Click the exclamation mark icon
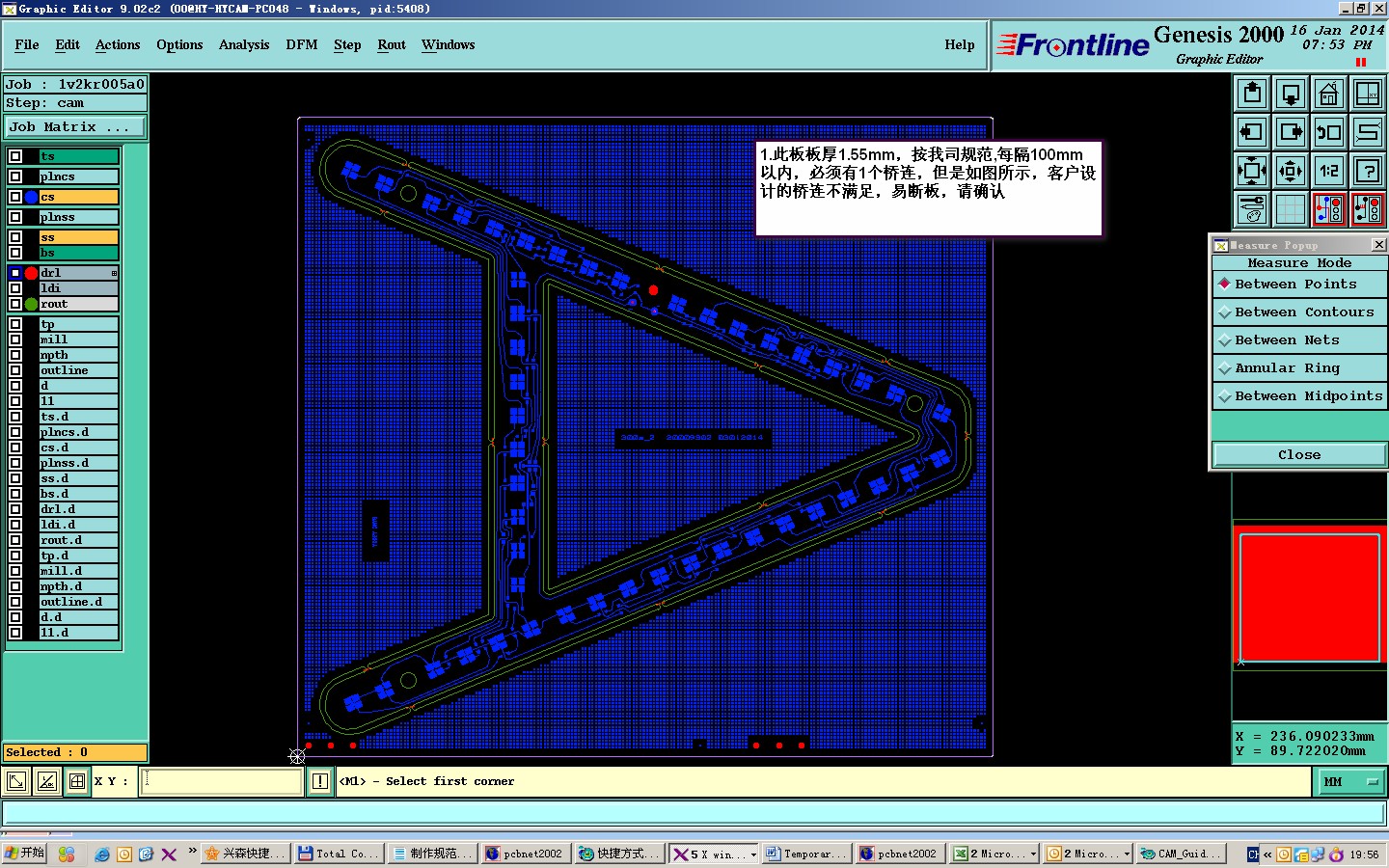This screenshot has width=1389, height=868. coord(320,781)
